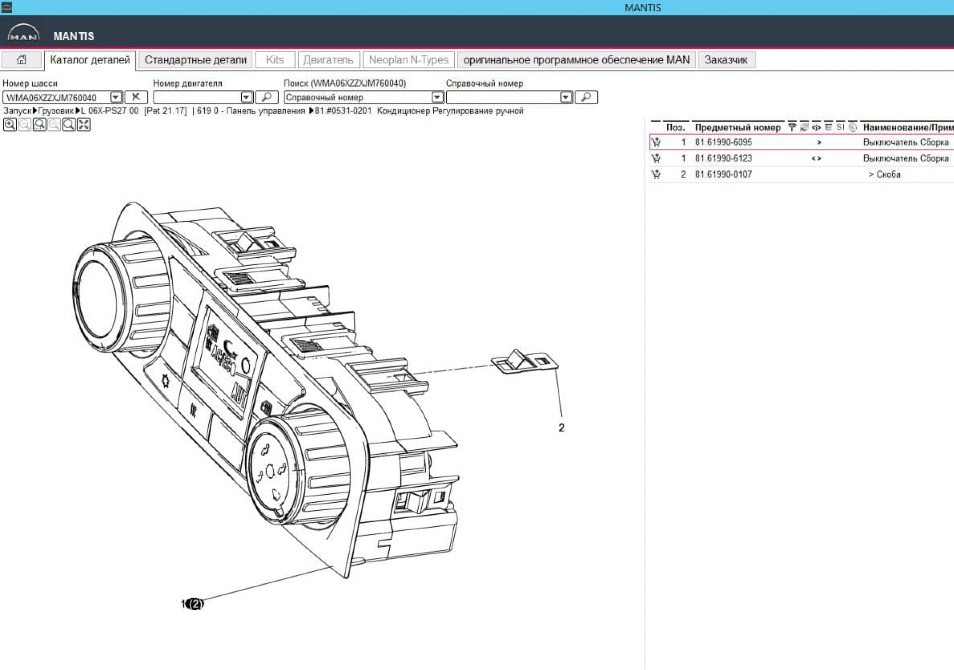Click reference number search magnifier icon
954x670 pixels.
pyautogui.click(x=587, y=97)
